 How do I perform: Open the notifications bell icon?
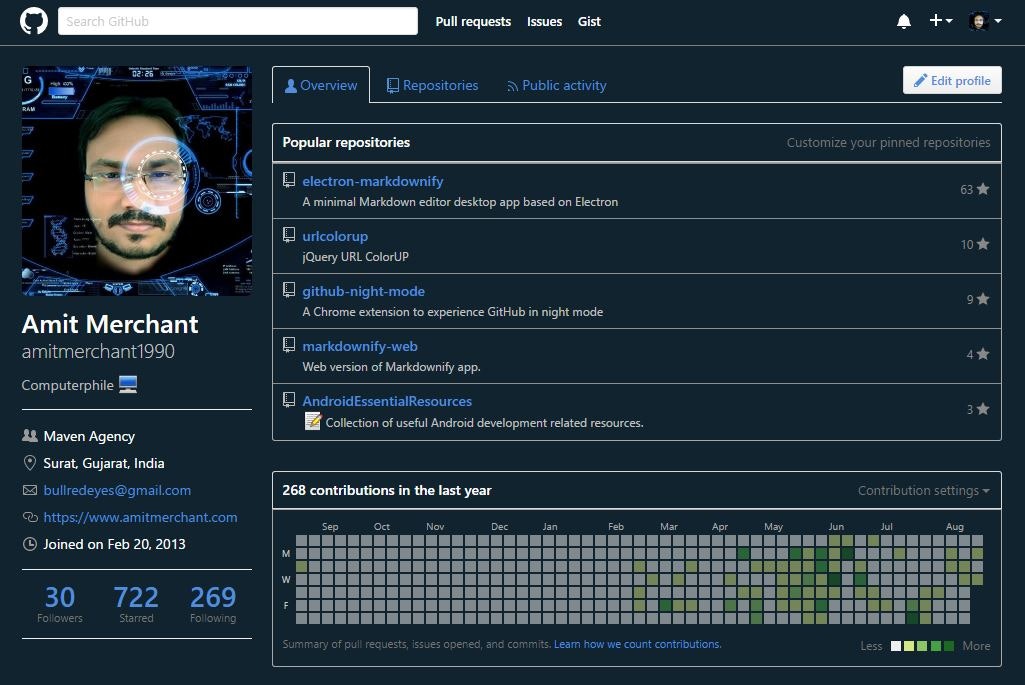click(903, 20)
